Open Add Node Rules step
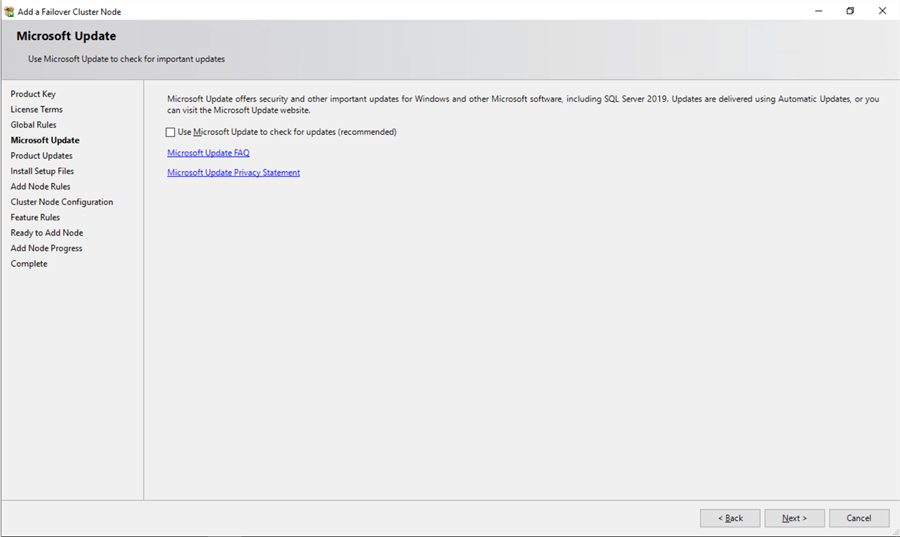This screenshot has height=537, width=900. point(40,187)
